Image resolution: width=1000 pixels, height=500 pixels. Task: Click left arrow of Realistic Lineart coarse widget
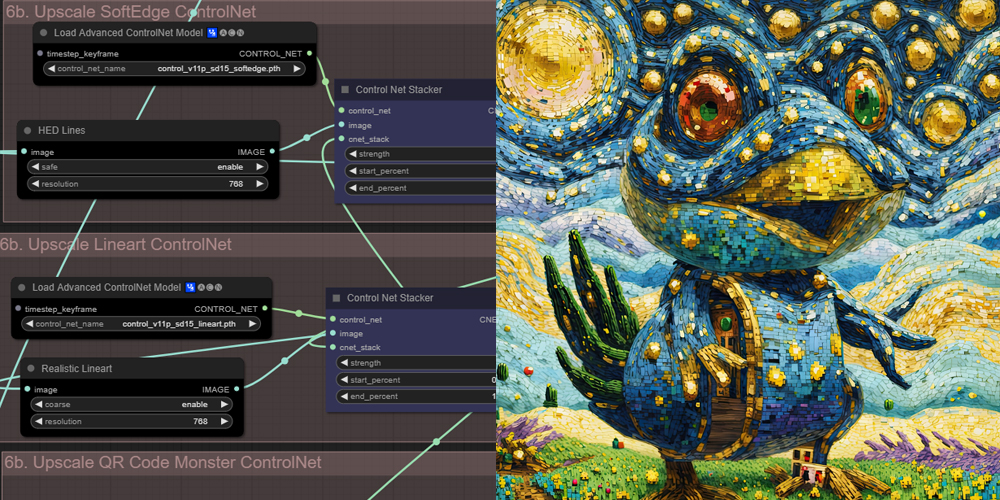[39, 404]
